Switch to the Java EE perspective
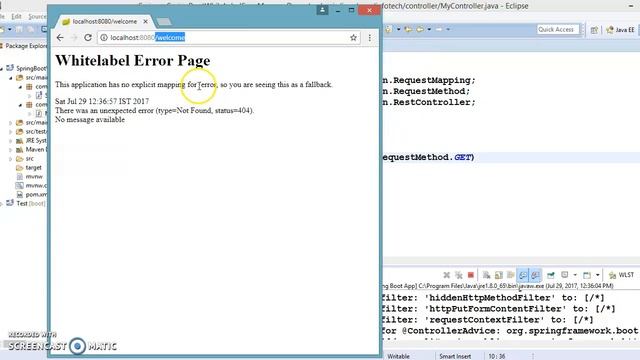This screenshot has height=360, width=640. (620, 30)
